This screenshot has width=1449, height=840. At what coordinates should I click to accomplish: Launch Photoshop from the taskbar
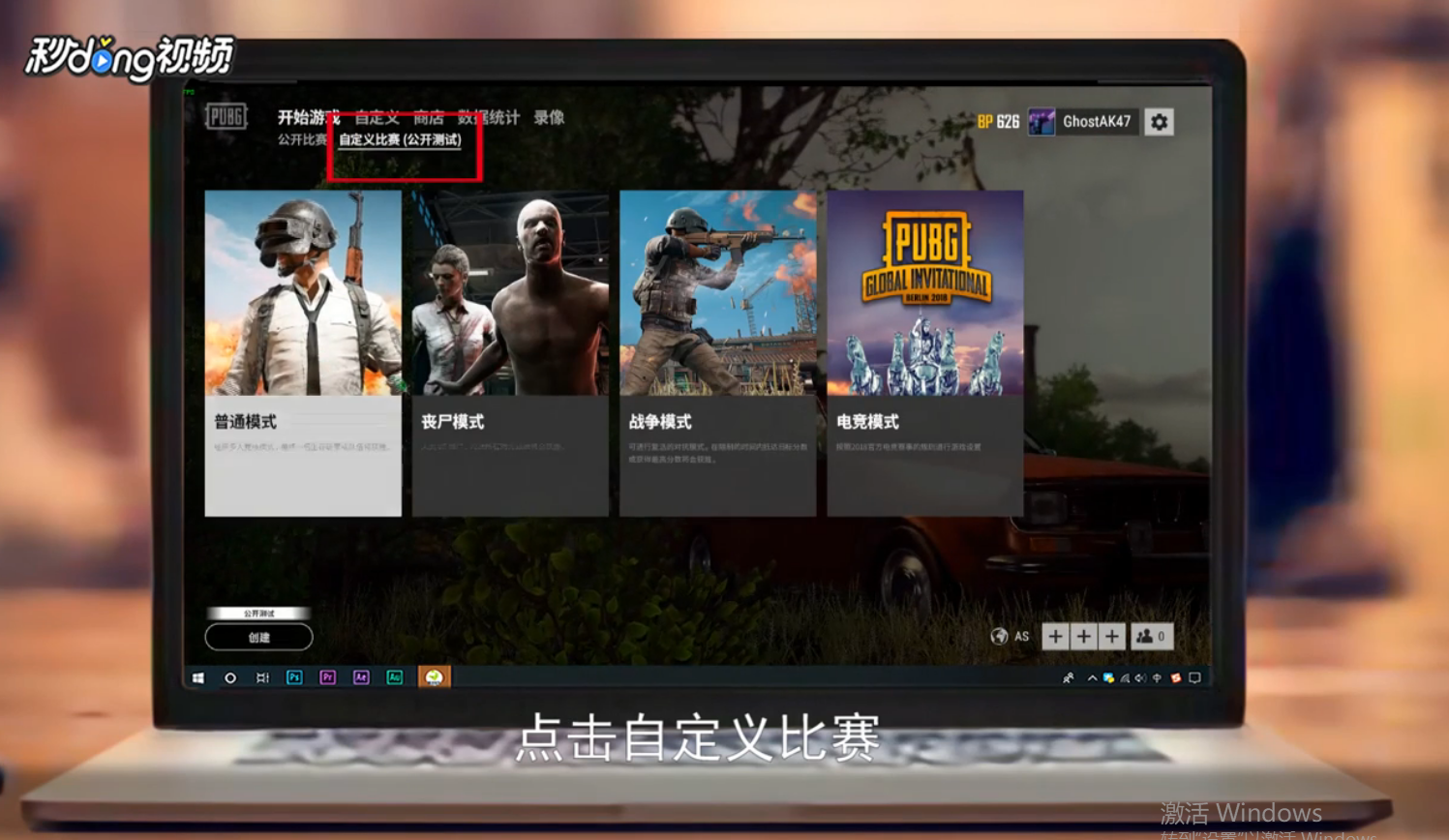click(294, 677)
